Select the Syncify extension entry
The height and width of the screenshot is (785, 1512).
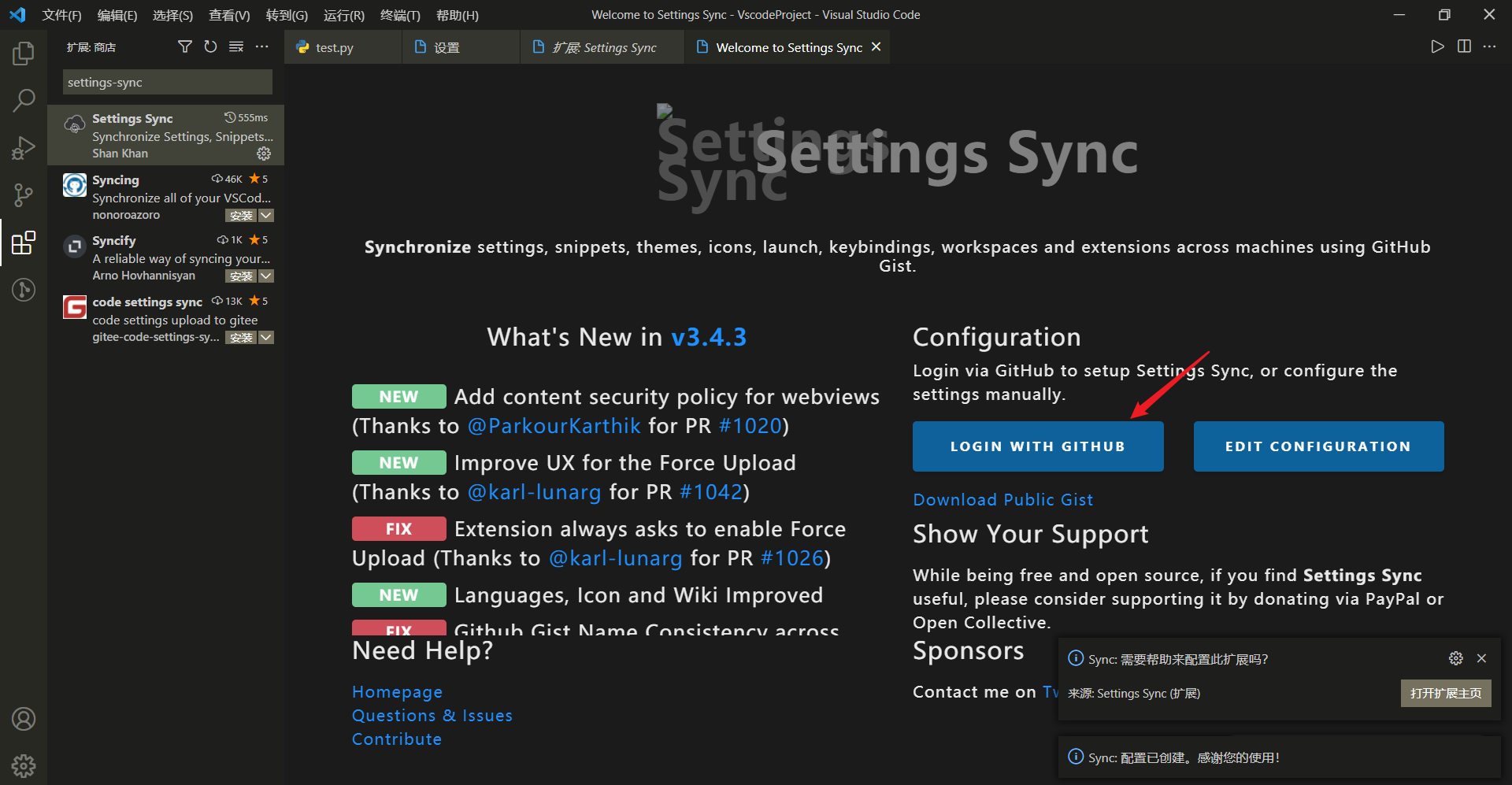coord(165,257)
